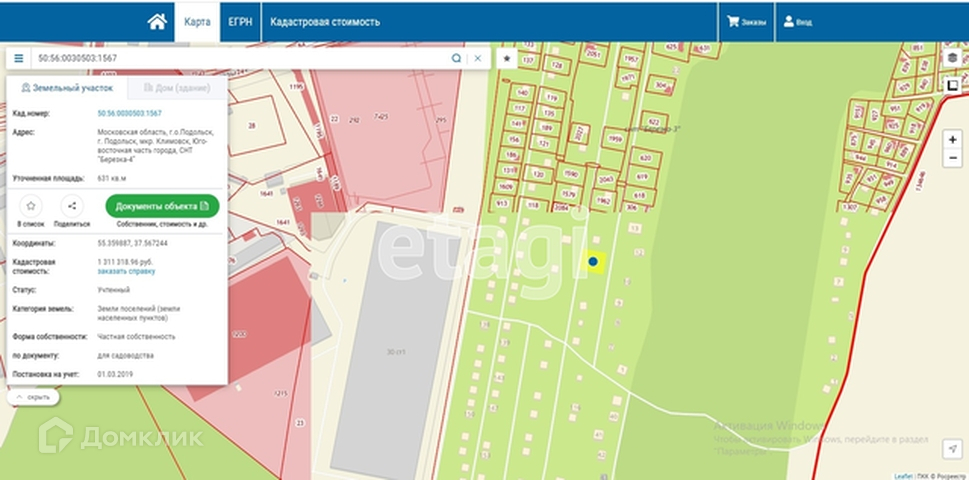Open favorites star next to search bar
This screenshot has width=969, height=480.
(507, 59)
